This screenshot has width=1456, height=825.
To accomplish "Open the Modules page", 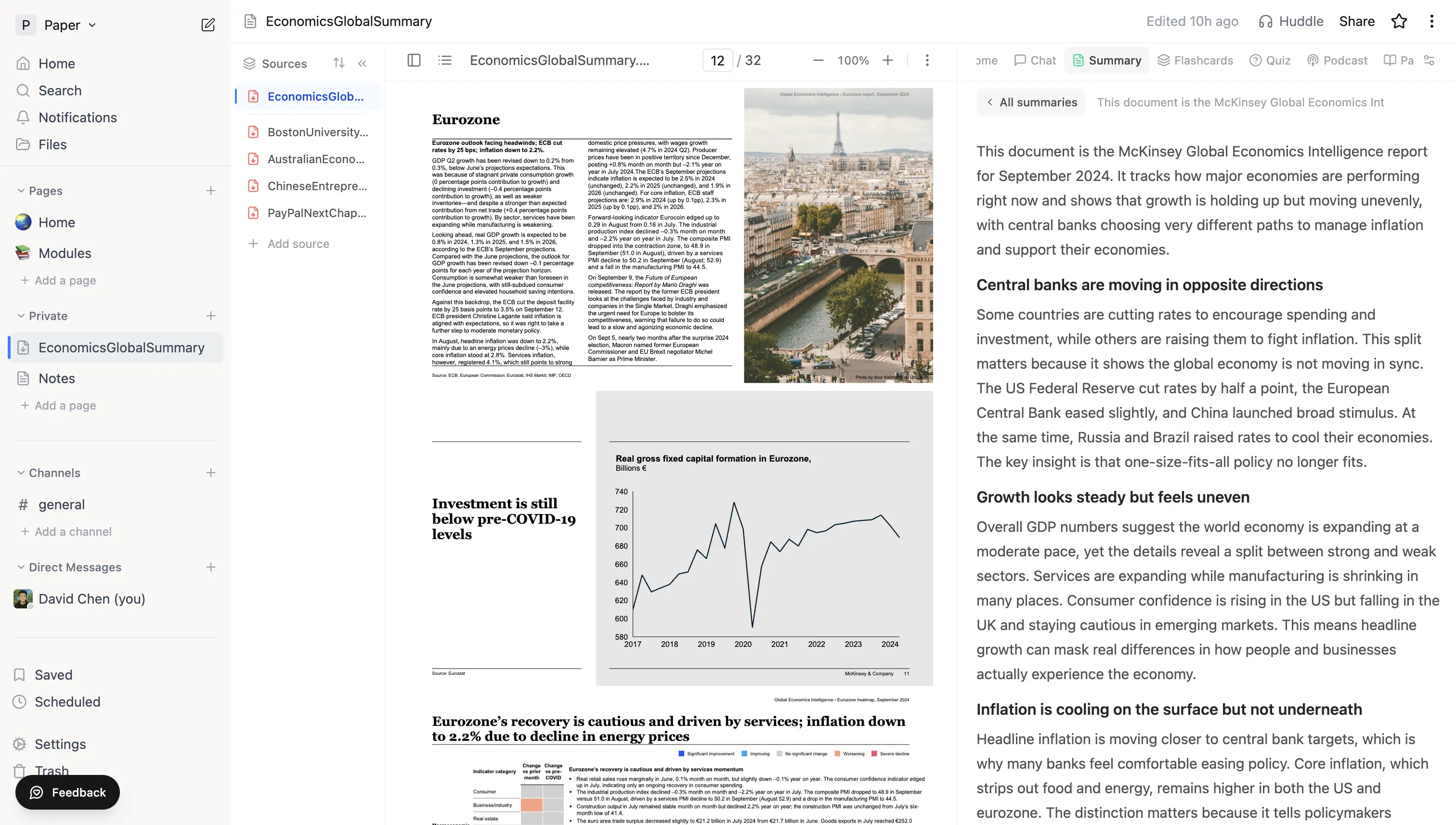I will coord(65,253).
